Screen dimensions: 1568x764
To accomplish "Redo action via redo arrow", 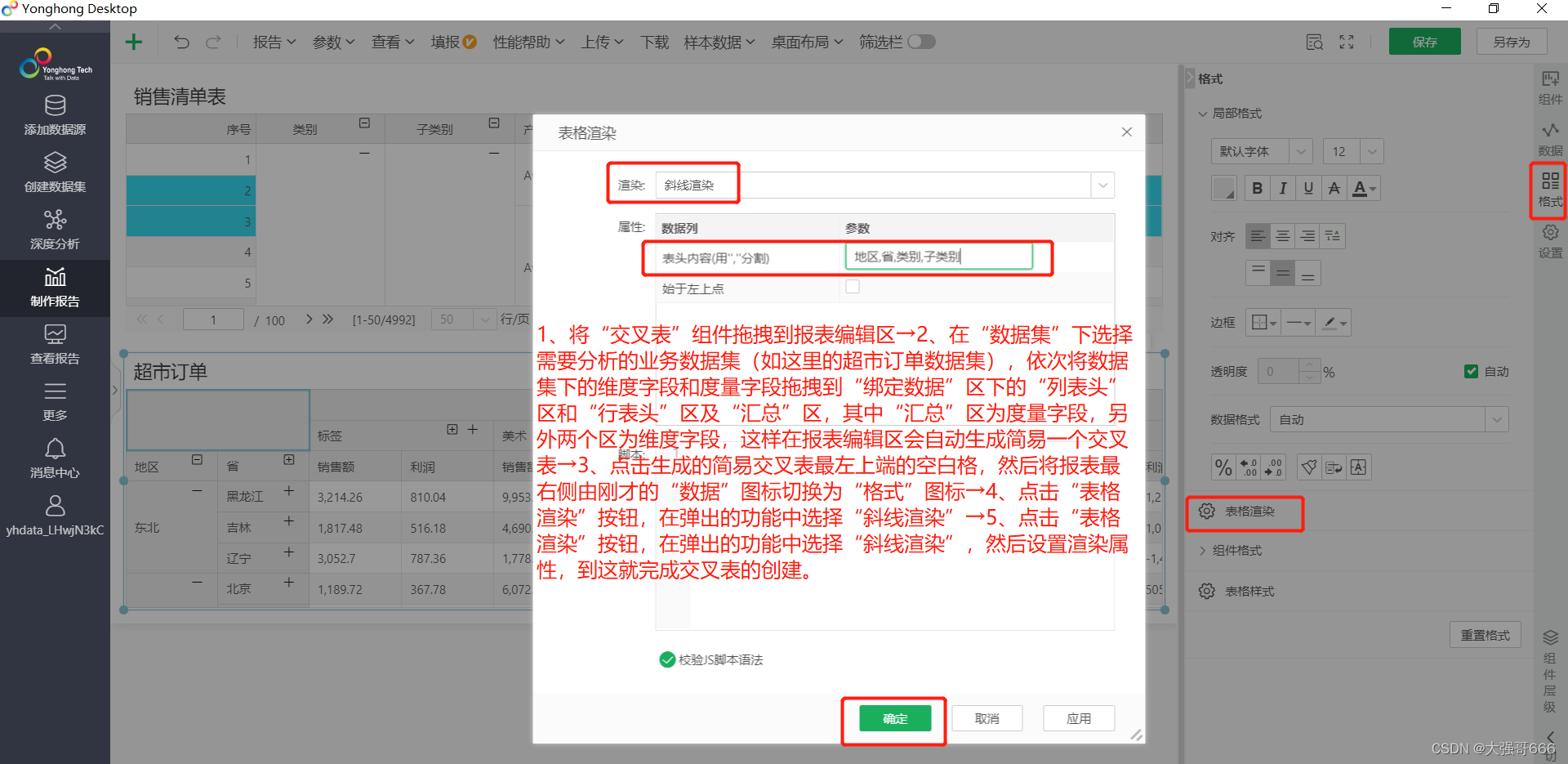I will (213, 42).
